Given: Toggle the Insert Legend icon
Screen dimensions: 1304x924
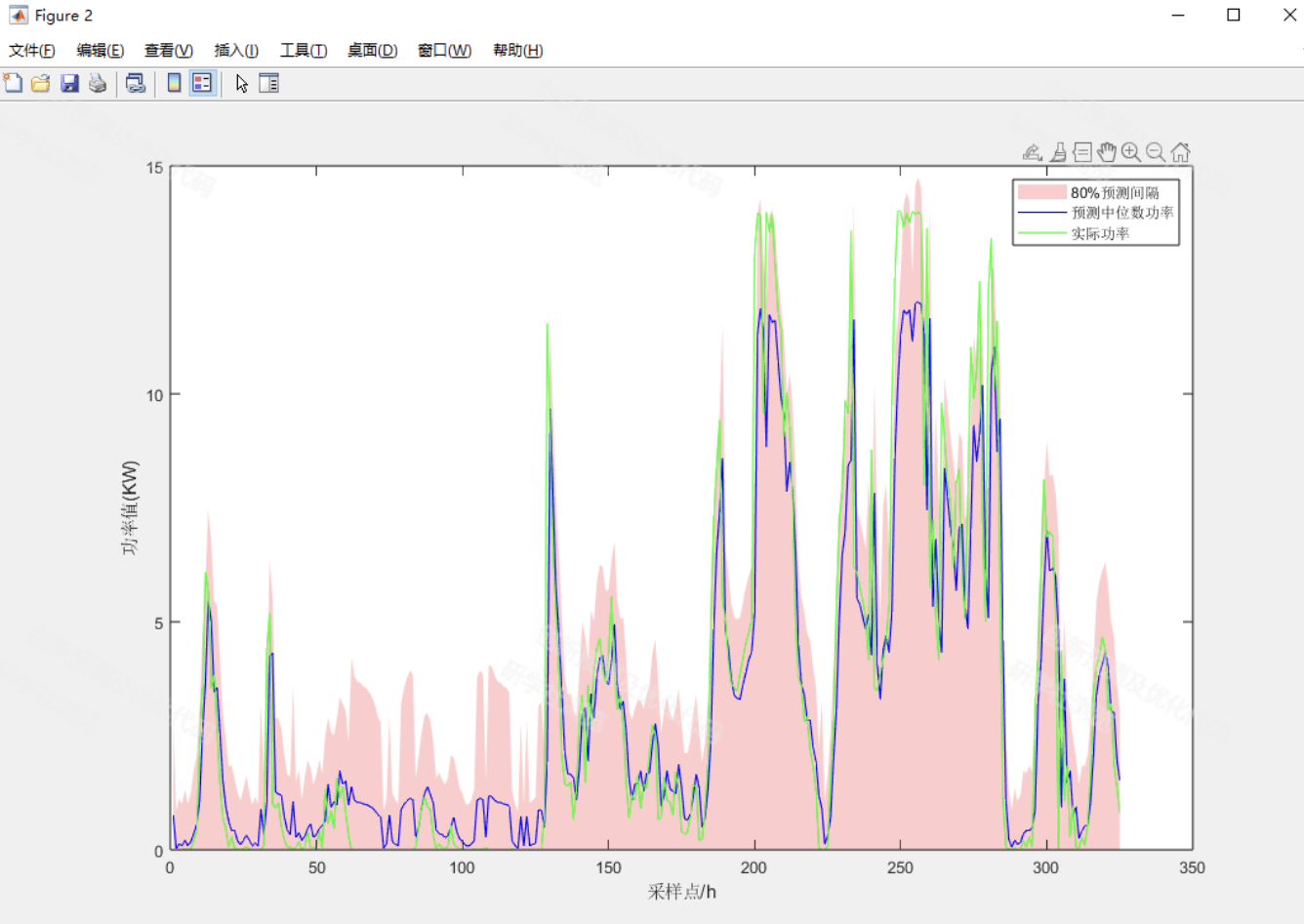Looking at the screenshot, I should (x=202, y=83).
